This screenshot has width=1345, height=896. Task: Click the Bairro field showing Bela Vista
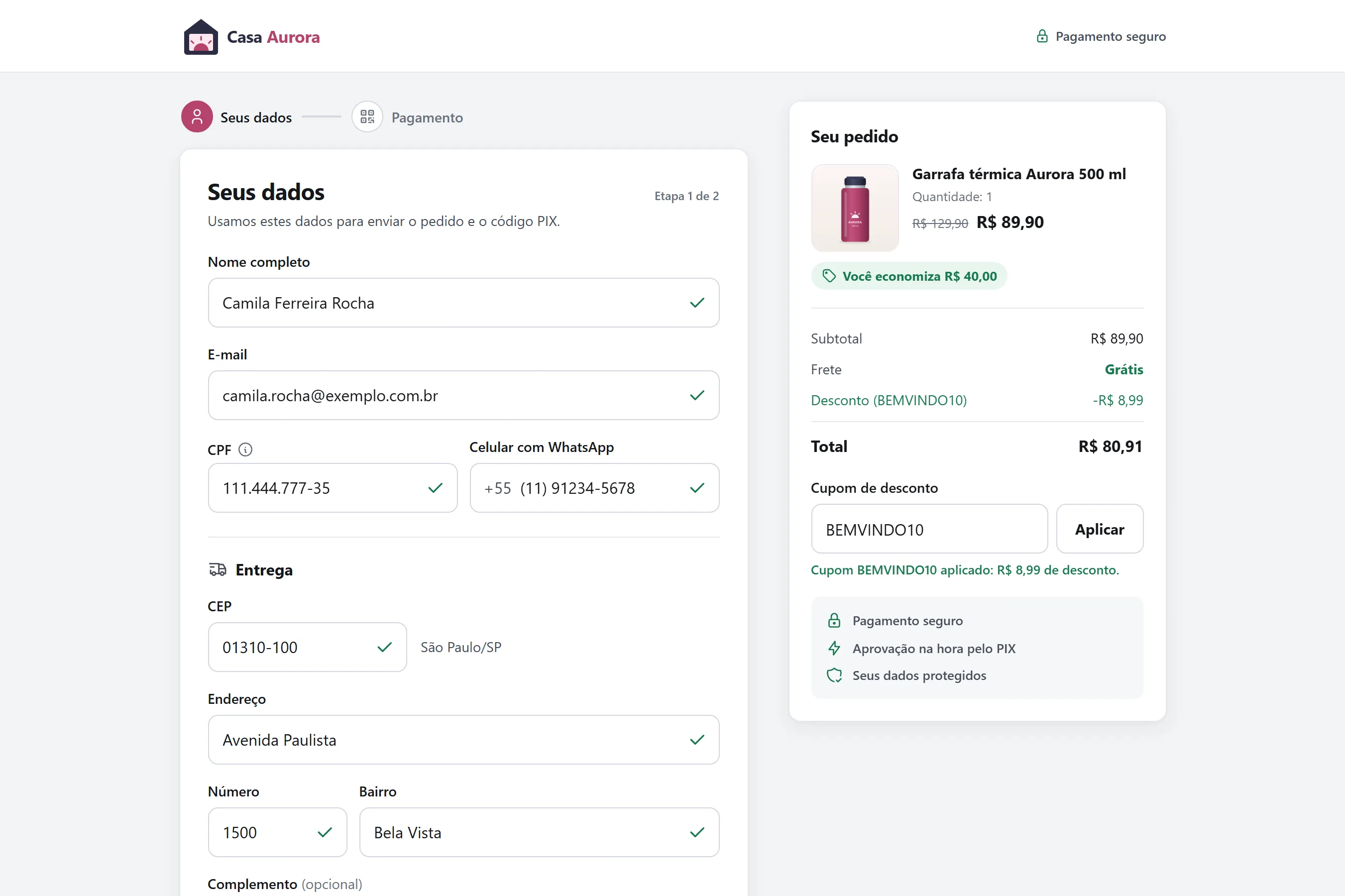pyautogui.click(x=539, y=833)
